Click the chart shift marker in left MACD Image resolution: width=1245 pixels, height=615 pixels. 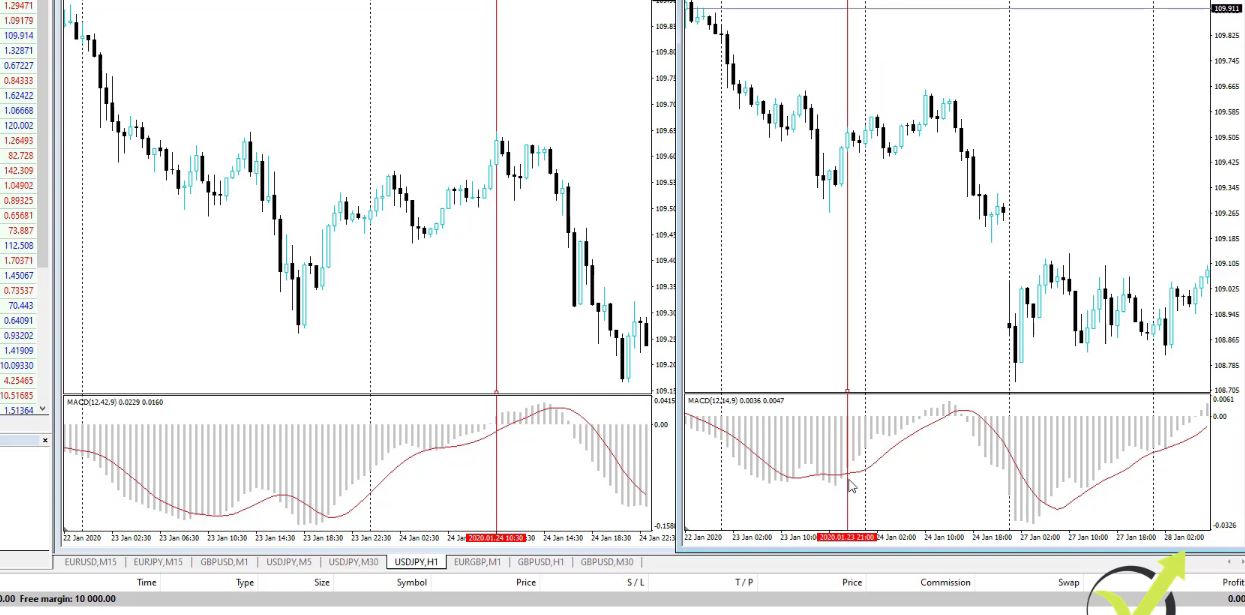click(66, 529)
